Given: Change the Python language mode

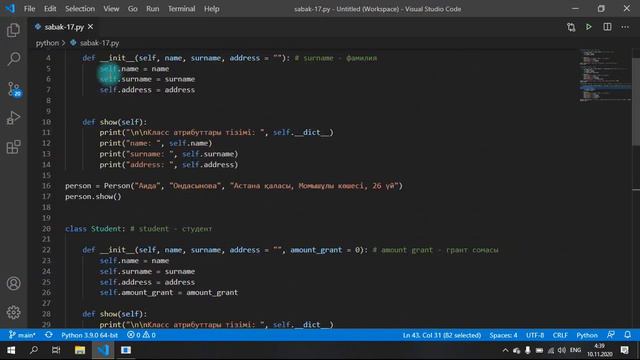Looking at the screenshot, I should click(x=587, y=335).
